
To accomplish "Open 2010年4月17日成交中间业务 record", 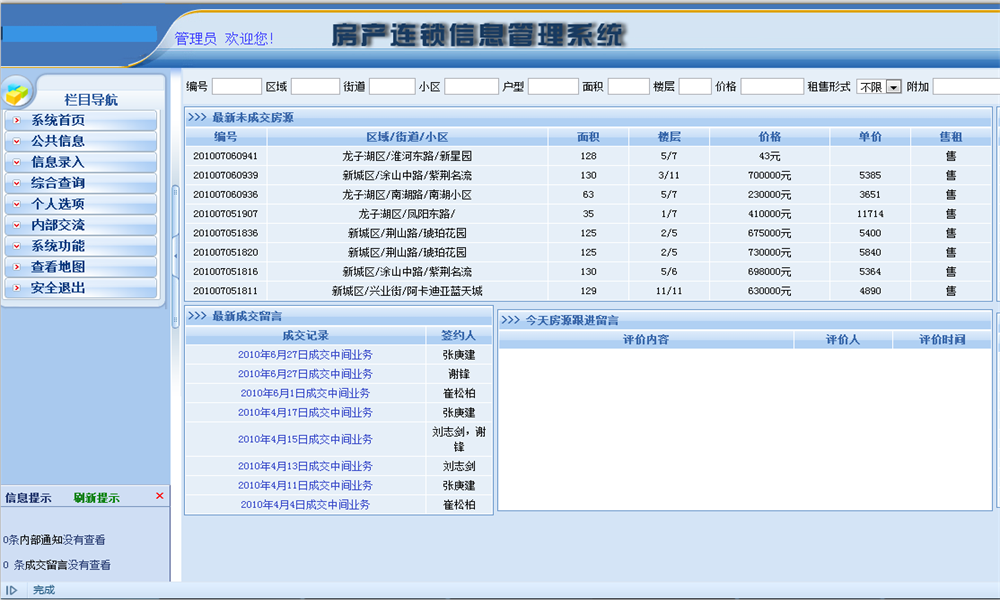I will (x=305, y=413).
